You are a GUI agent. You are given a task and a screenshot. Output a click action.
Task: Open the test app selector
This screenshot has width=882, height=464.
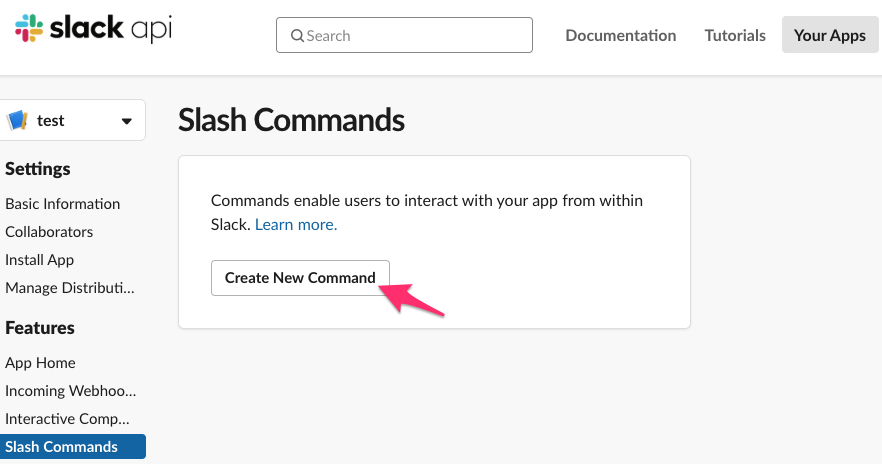[73, 120]
